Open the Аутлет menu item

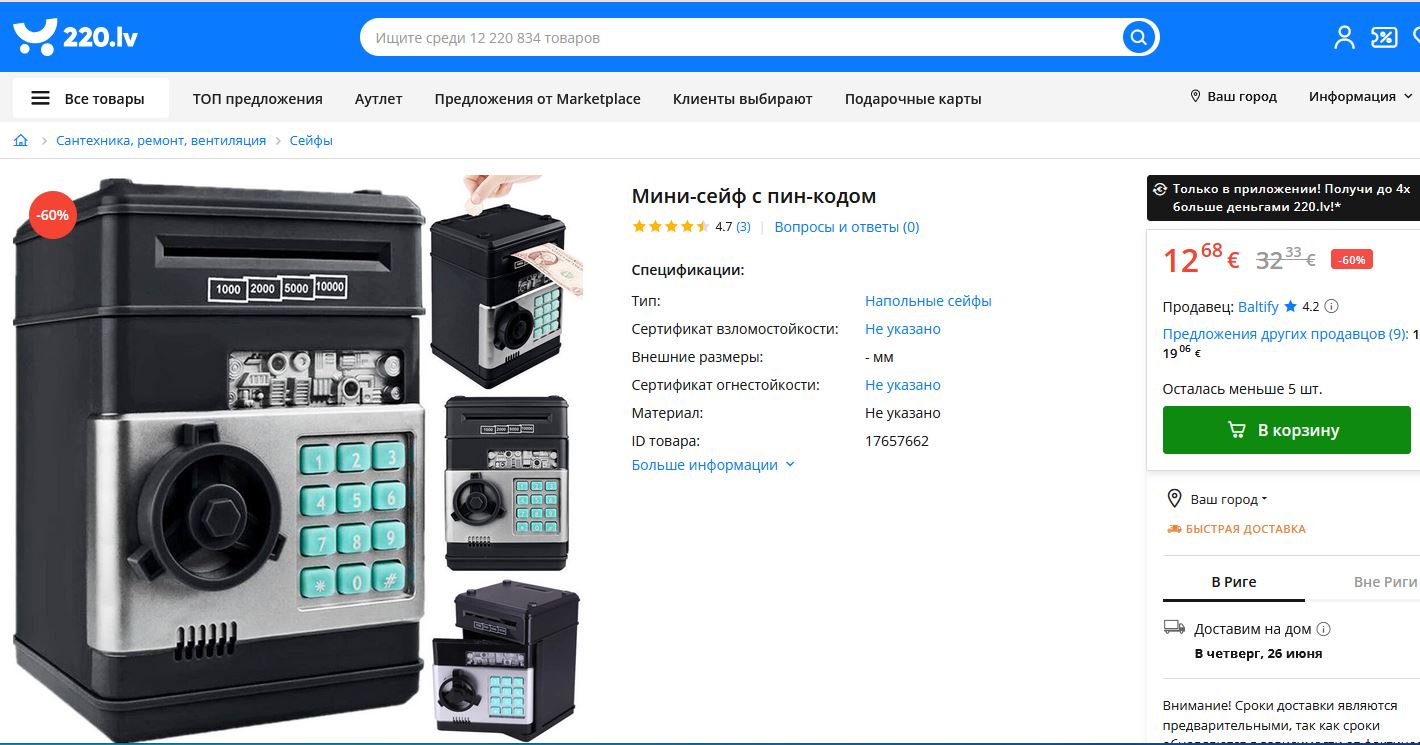(378, 99)
